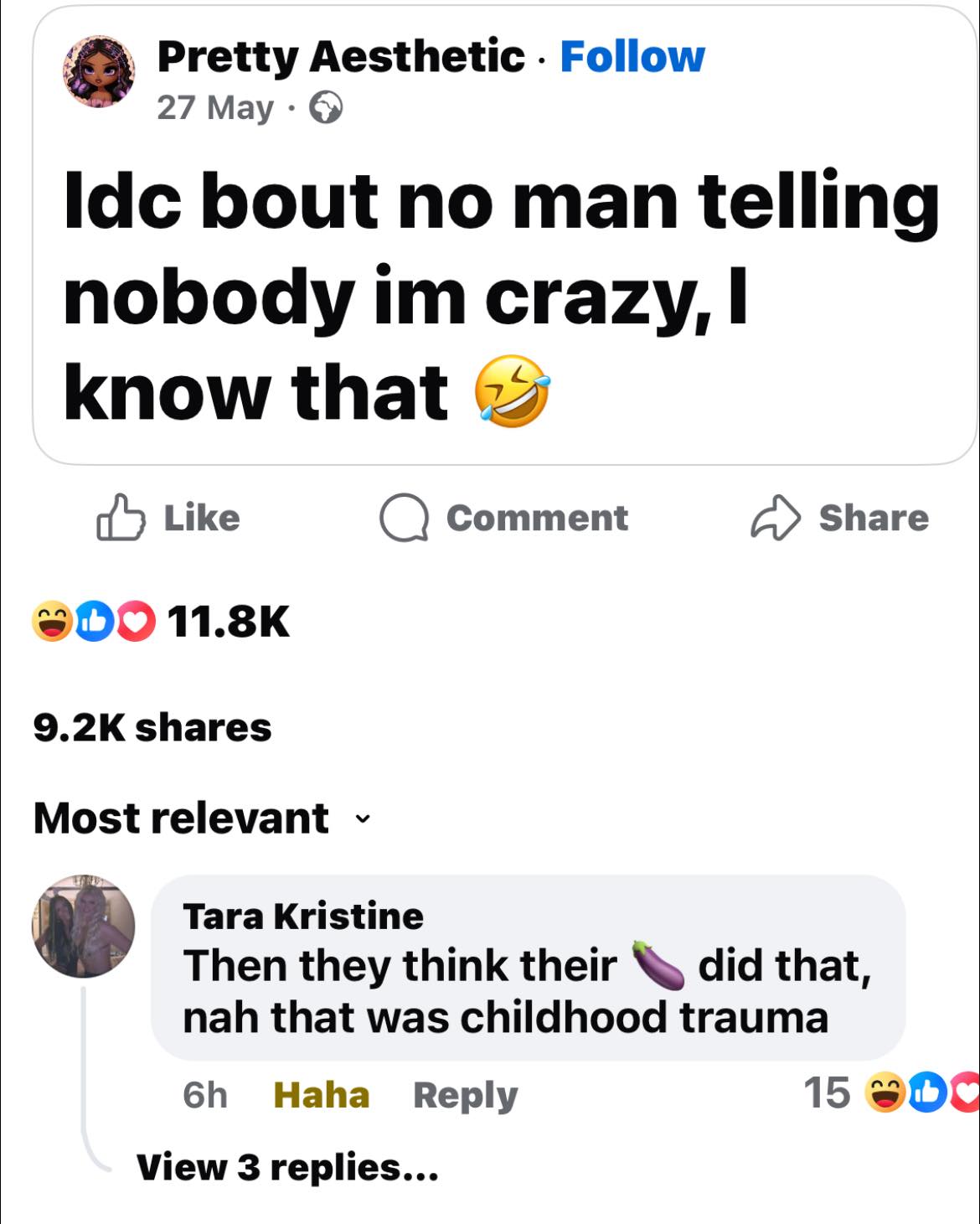
Task: View the 11.8K reactions list
Action: pyautogui.click(x=229, y=622)
